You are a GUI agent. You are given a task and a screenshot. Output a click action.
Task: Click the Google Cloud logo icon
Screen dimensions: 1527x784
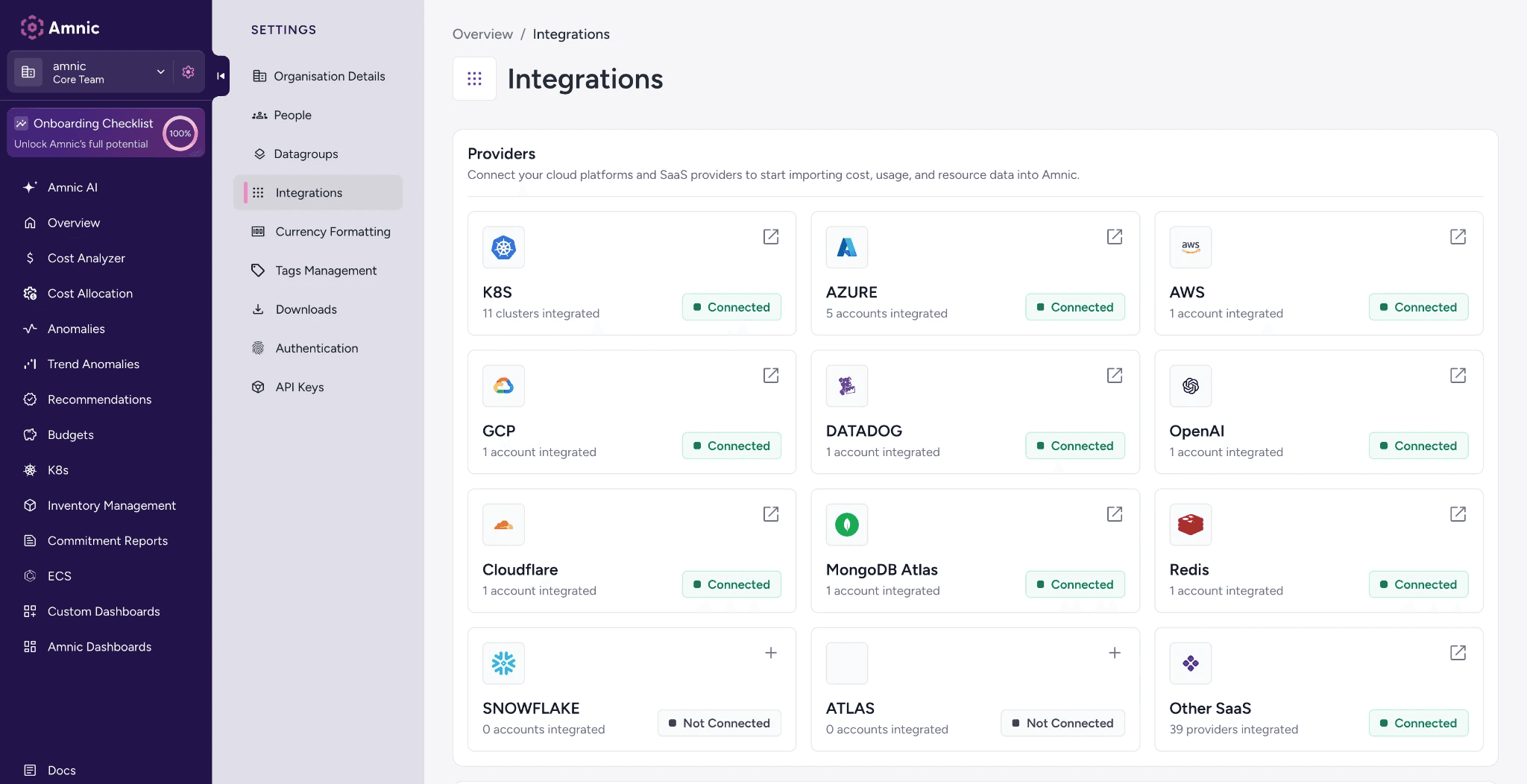tap(503, 386)
